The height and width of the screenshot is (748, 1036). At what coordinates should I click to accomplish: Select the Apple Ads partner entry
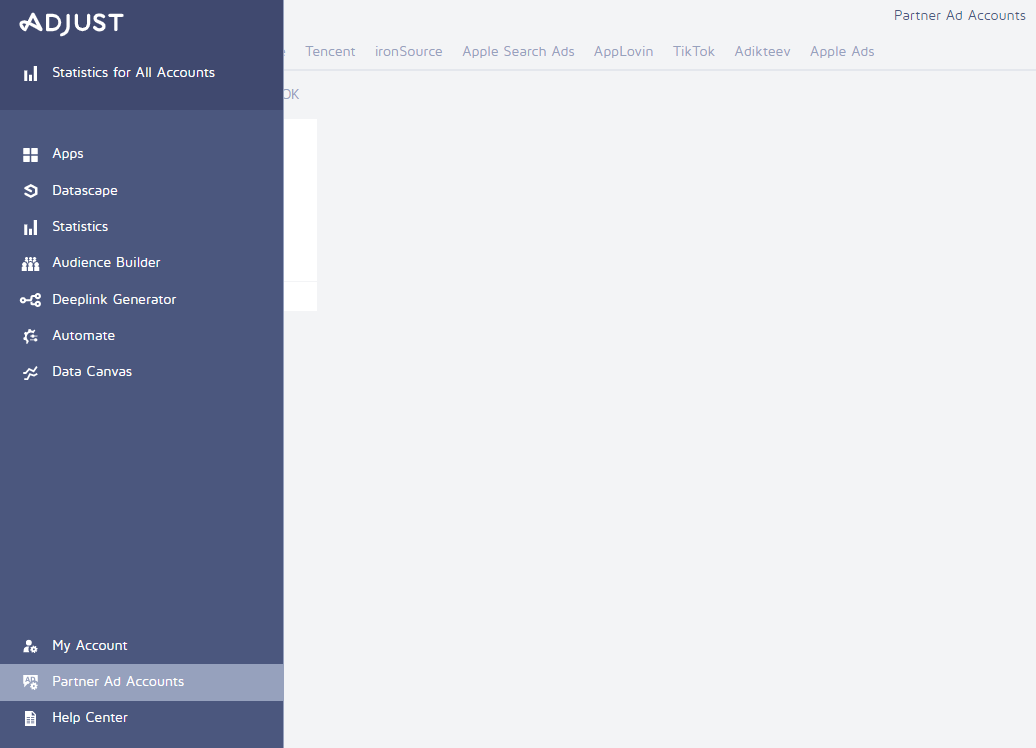pyautogui.click(x=842, y=51)
